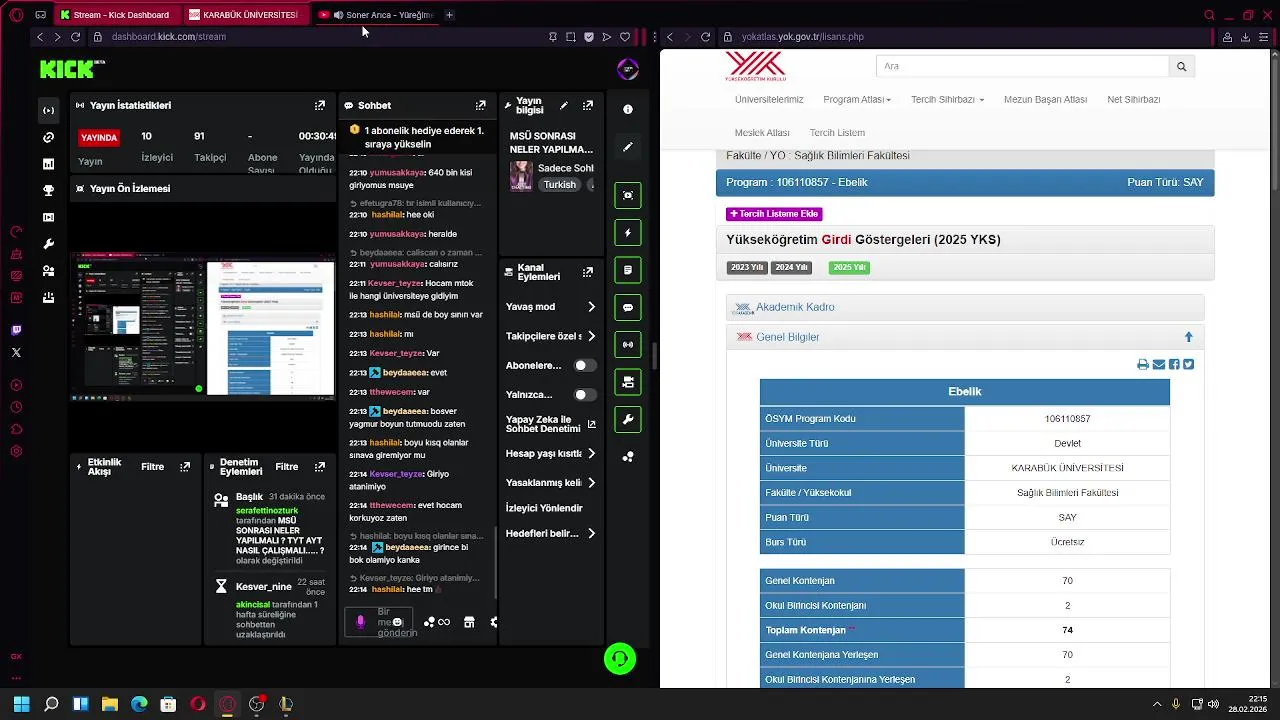Open the trophy achievements sidebar icon
The width and height of the screenshot is (1280, 720).
coord(48,190)
